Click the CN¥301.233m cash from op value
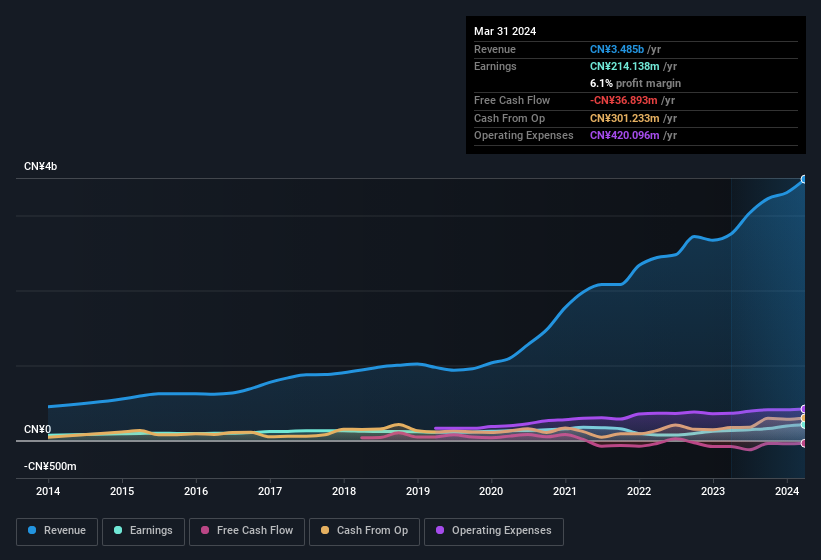The height and width of the screenshot is (560, 821). pyautogui.click(x=624, y=118)
